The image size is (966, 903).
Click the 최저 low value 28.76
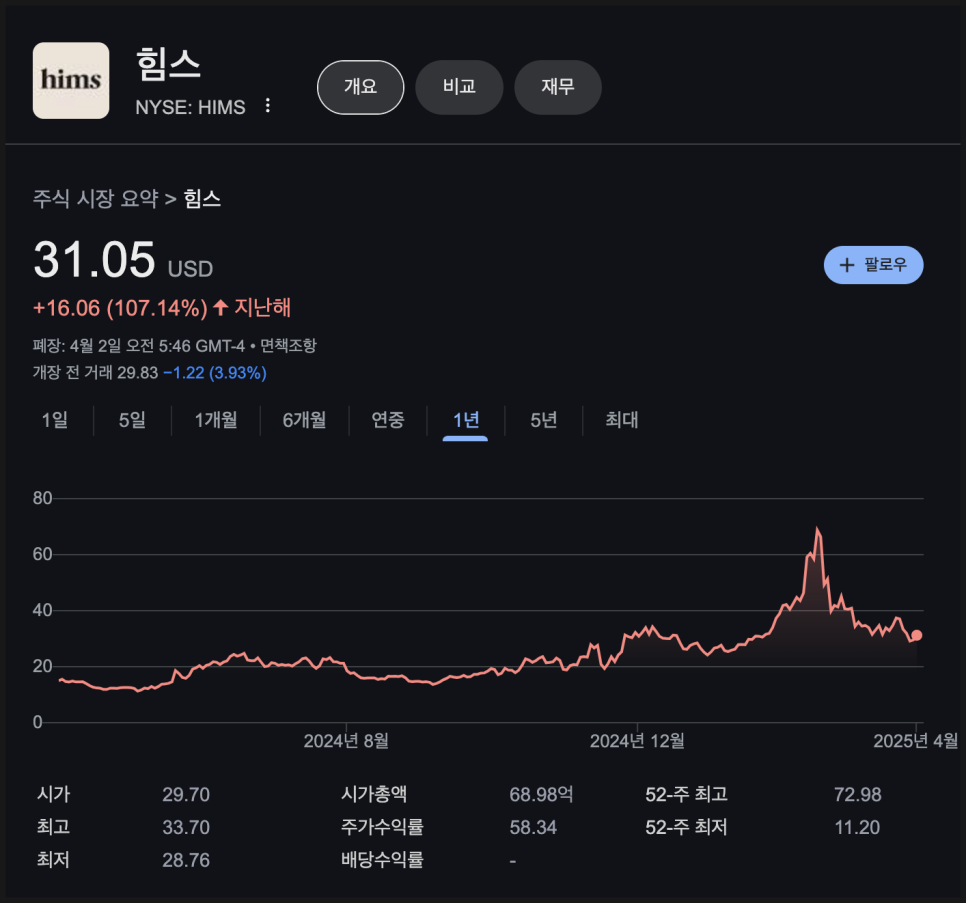pyautogui.click(x=186, y=860)
